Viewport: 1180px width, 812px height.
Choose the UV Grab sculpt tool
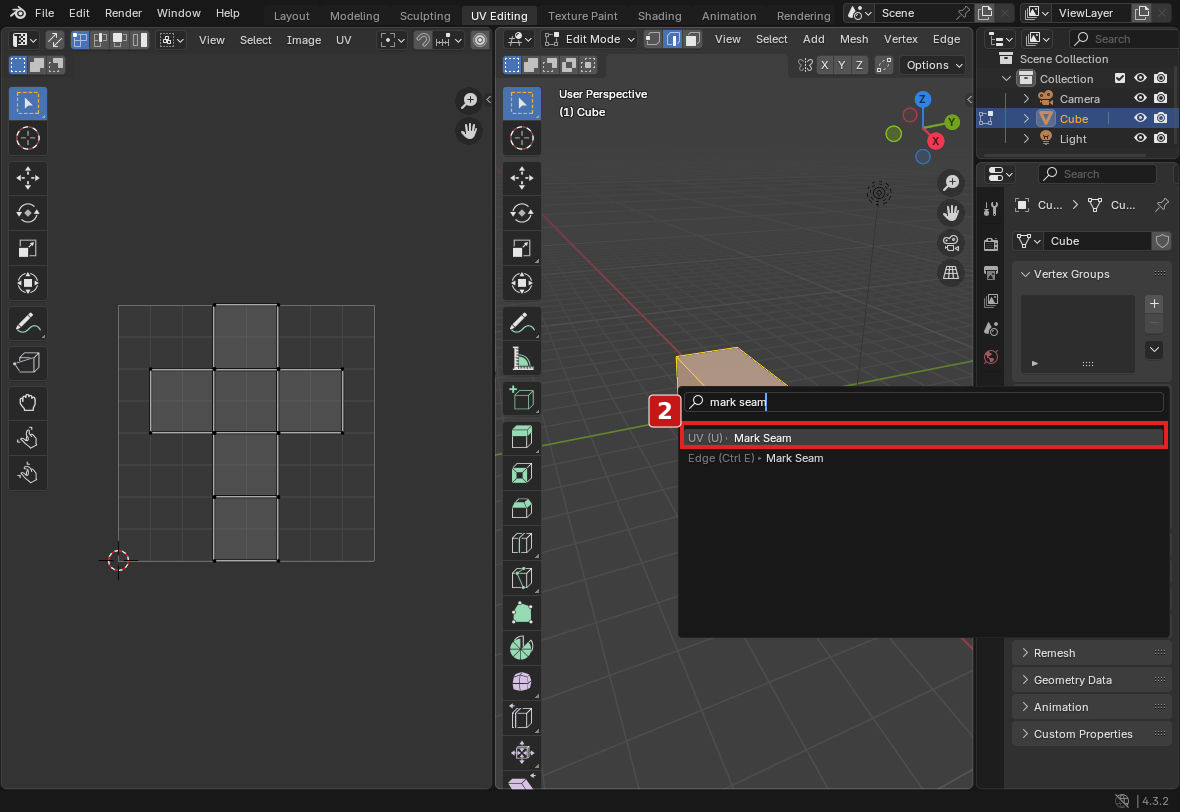28,403
